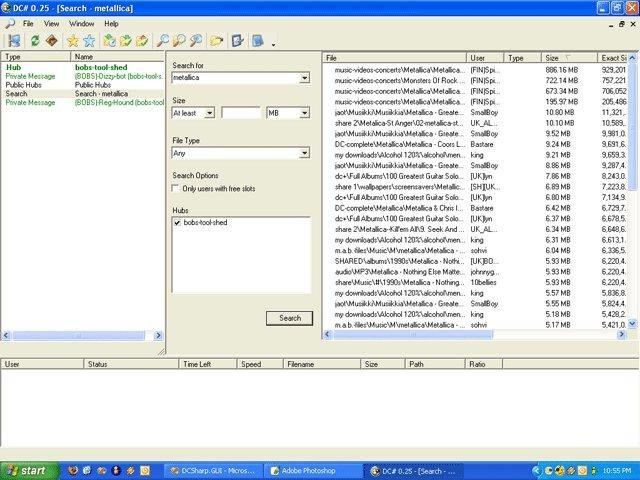Click the blue stacked documents toolbar icon
Image resolution: width=640 pixels, height=480 pixels.
click(x=258, y=41)
